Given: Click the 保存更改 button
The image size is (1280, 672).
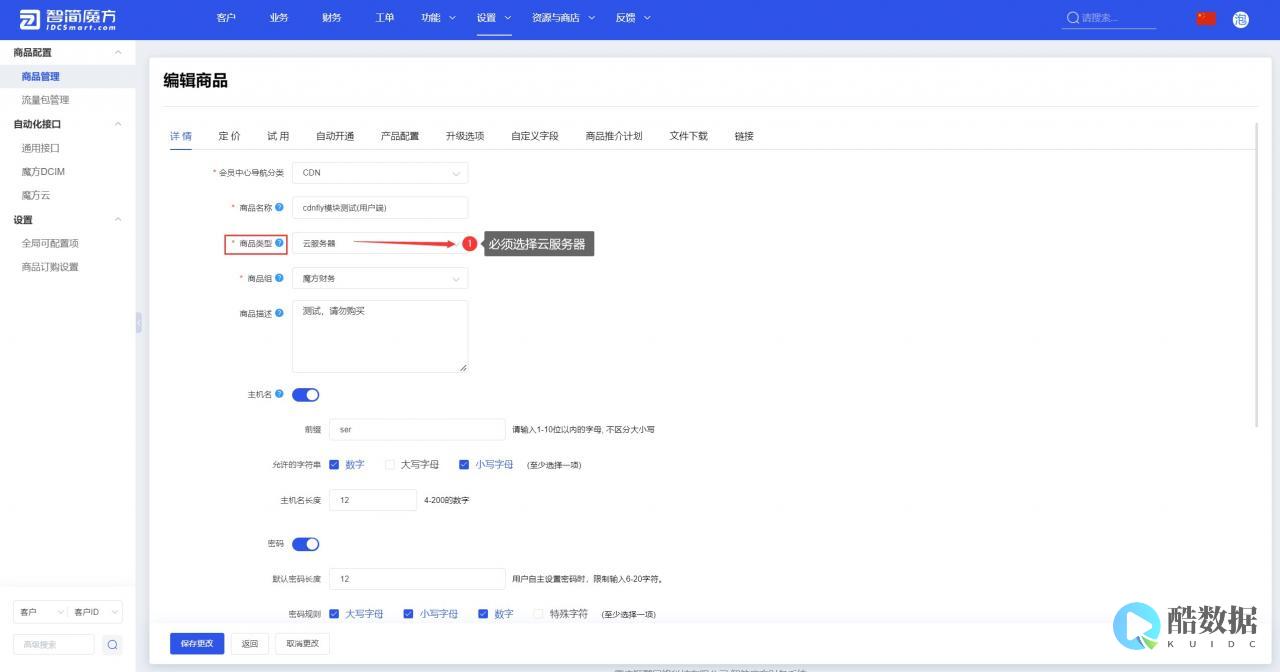Looking at the screenshot, I should (197, 644).
